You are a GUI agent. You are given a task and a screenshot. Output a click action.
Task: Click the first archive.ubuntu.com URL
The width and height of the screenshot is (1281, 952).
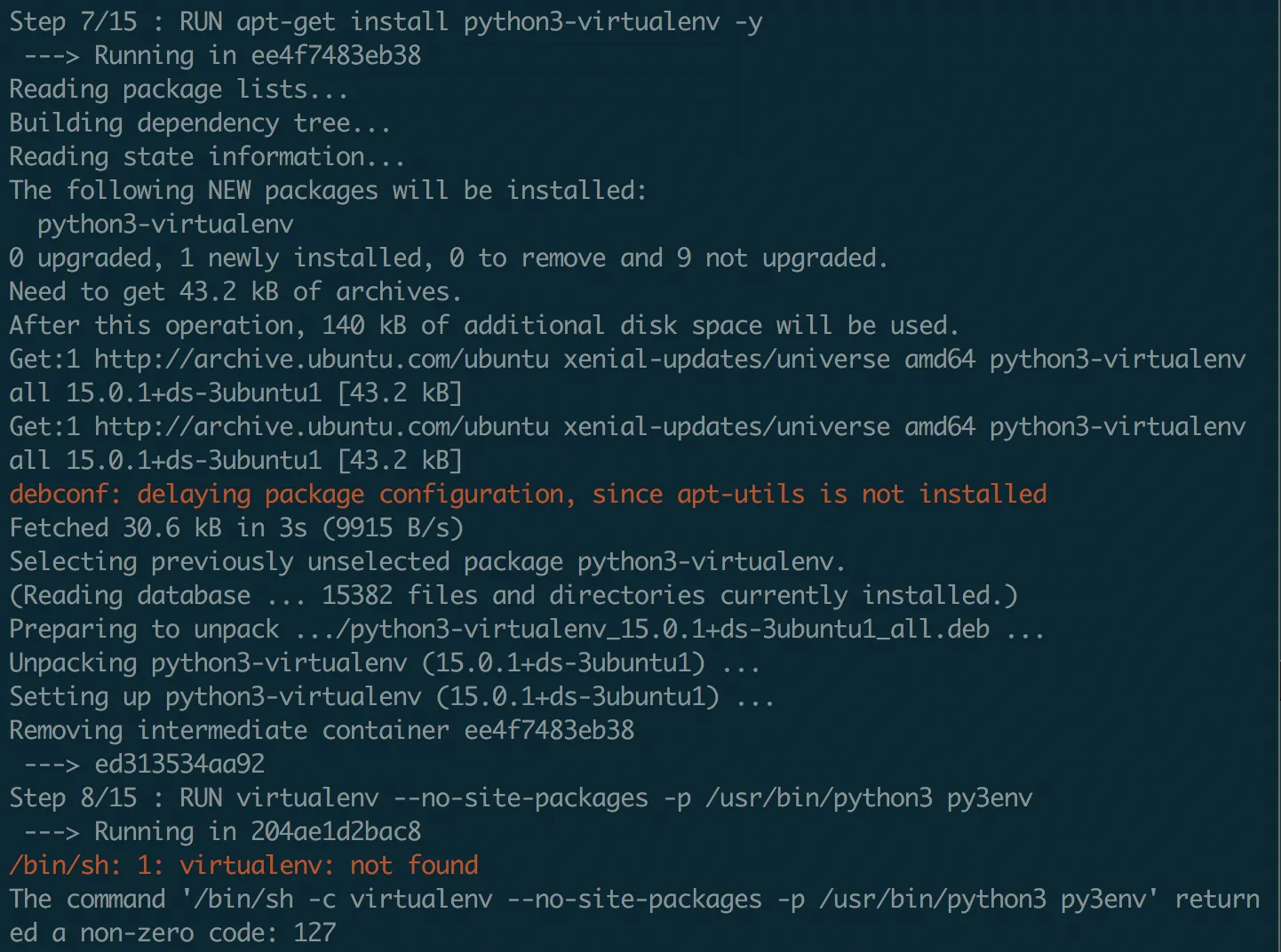322,360
